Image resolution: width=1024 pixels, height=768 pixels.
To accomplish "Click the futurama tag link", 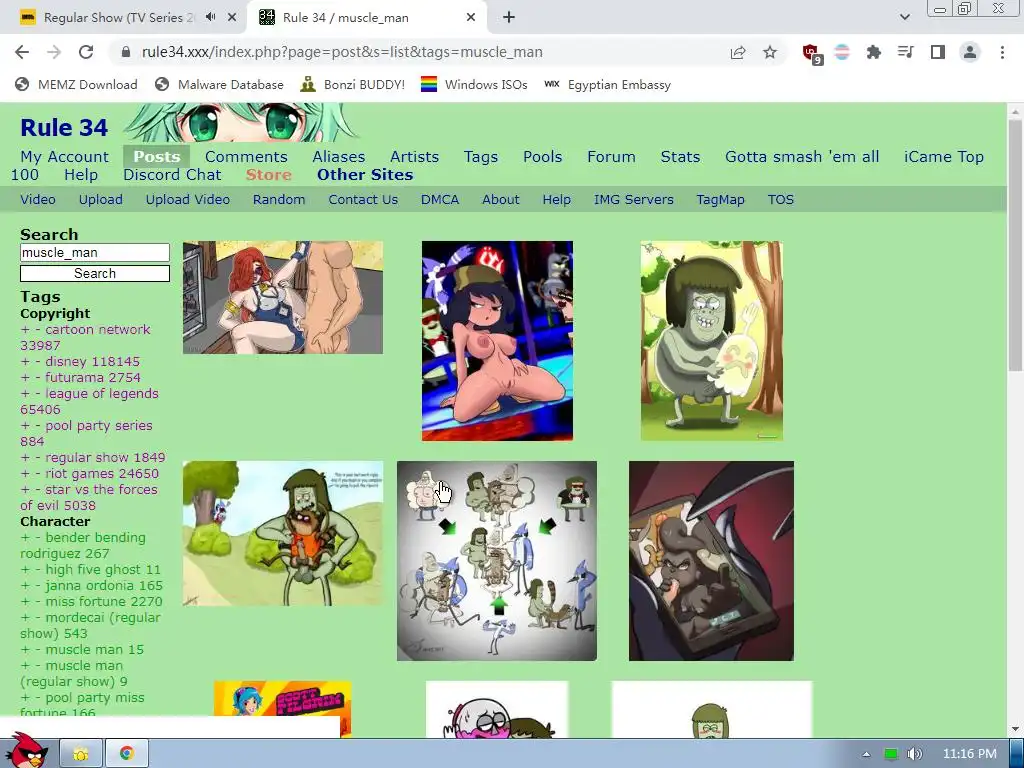I will click(74, 377).
